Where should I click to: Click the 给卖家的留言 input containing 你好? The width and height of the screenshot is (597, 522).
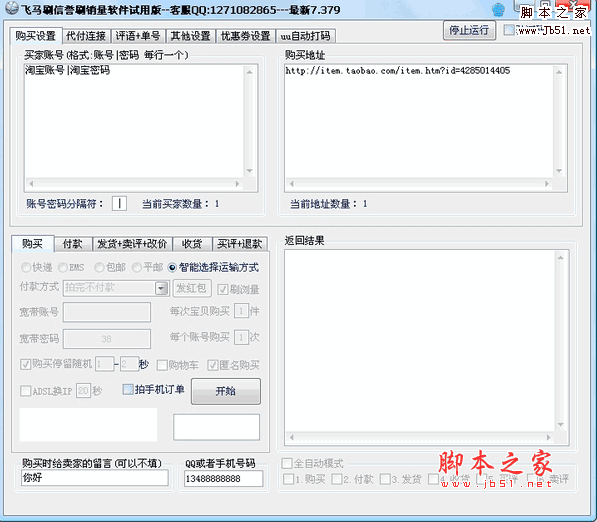(95, 477)
